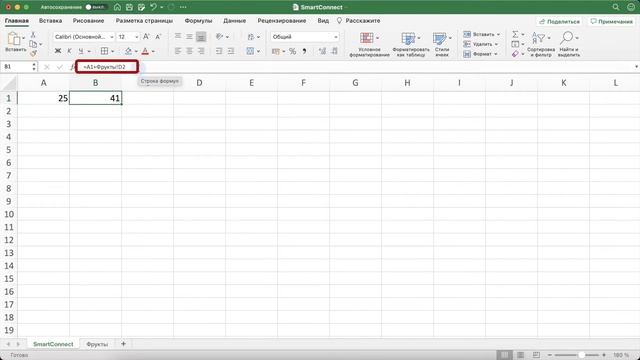Open Найти и выделить magnifier
The width and height of the screenshot is (640, 360).
point(569,44)
